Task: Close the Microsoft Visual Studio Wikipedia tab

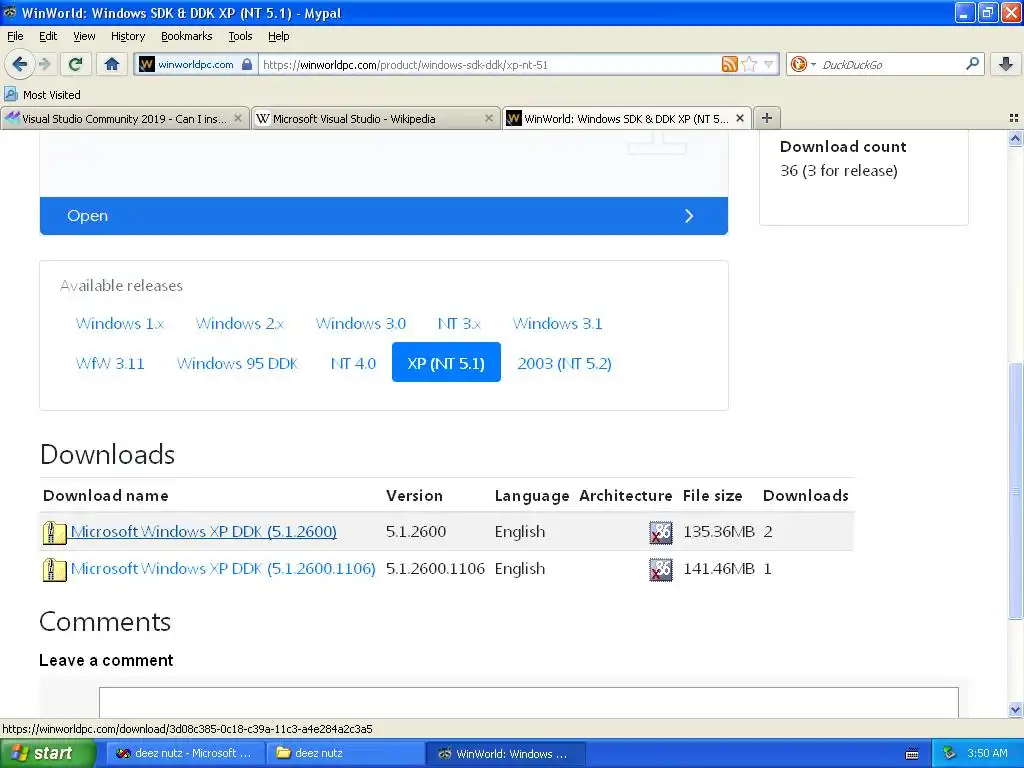Action: pos(488,118)
